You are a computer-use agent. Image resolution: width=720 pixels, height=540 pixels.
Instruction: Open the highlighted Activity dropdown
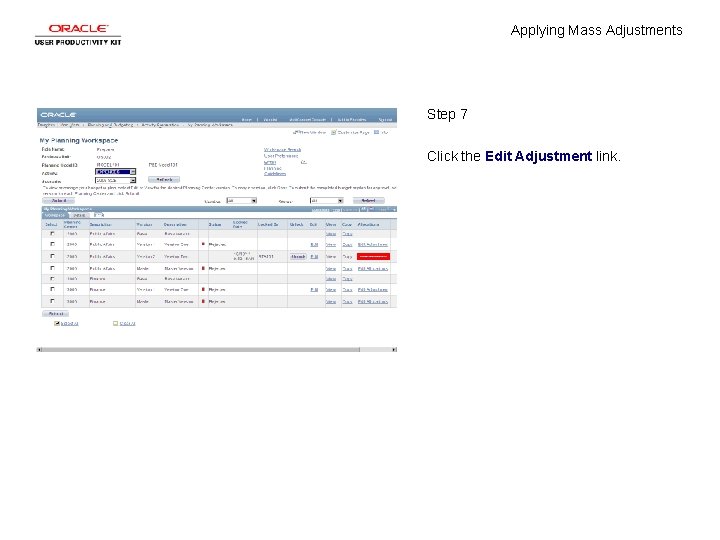click(x=115, y=172)
